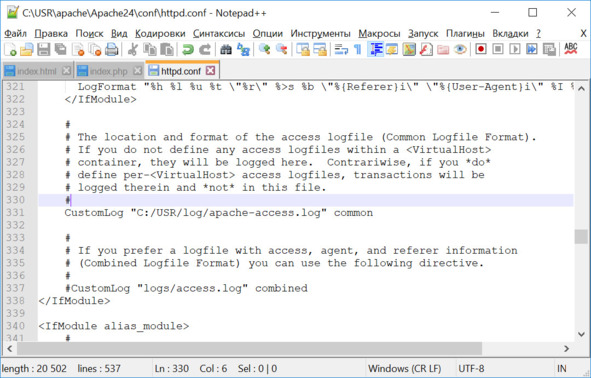The width and height of the screenshot is (591, 378).
Task: Click the Zoom Out icon
Action: [282, 49]
